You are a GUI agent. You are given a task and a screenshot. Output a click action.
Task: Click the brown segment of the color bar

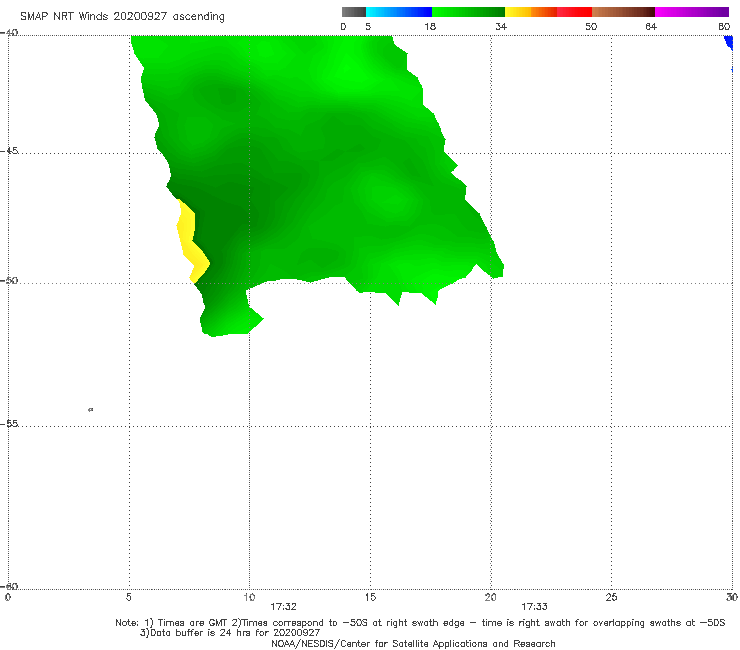pos(623,12)
